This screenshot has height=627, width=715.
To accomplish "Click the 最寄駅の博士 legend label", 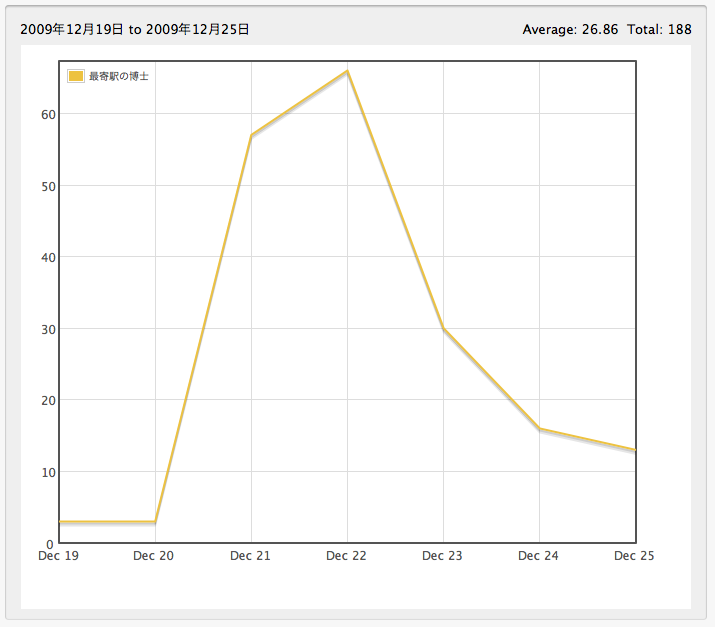I will [x=118, y=76].
